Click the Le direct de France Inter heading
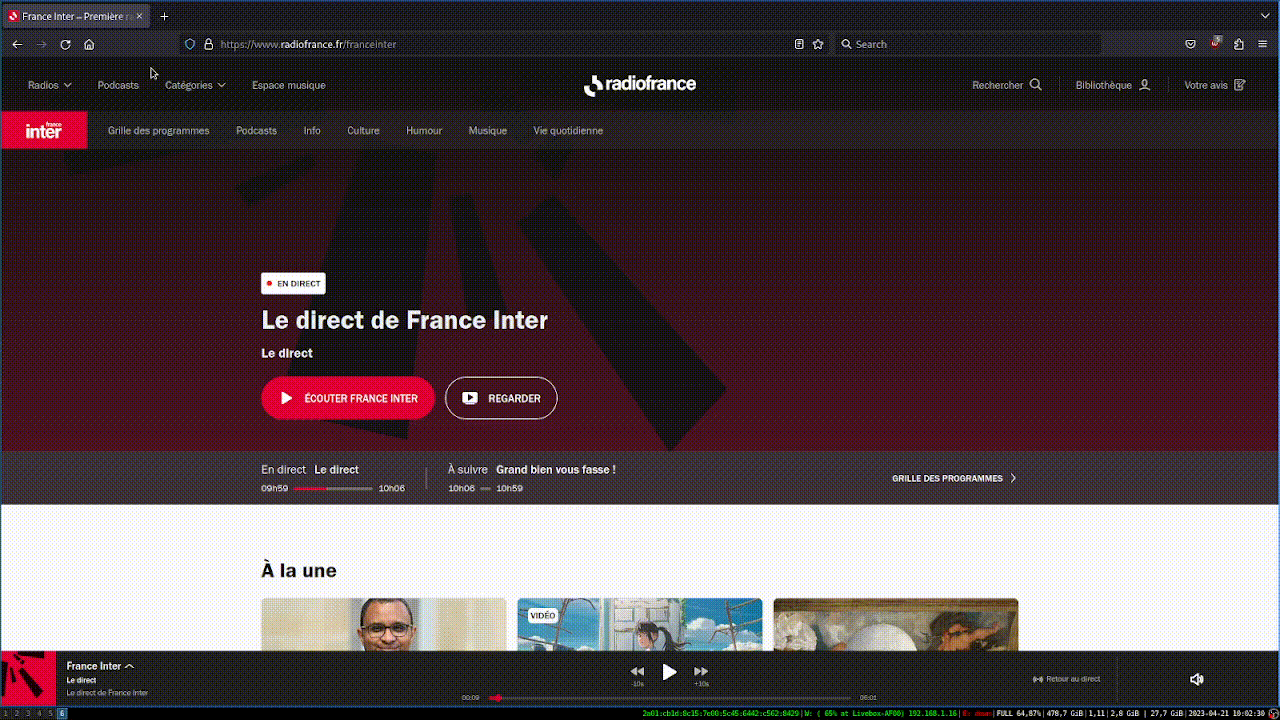 tap(405, 320)
